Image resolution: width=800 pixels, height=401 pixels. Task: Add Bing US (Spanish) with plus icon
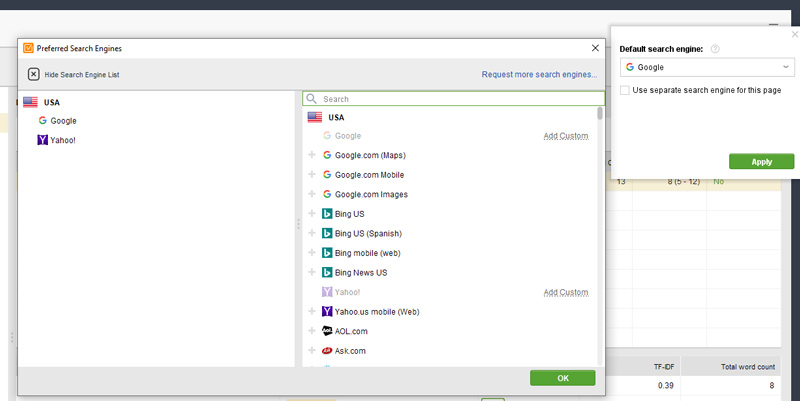pyautogui.click(x=312, y=233)
